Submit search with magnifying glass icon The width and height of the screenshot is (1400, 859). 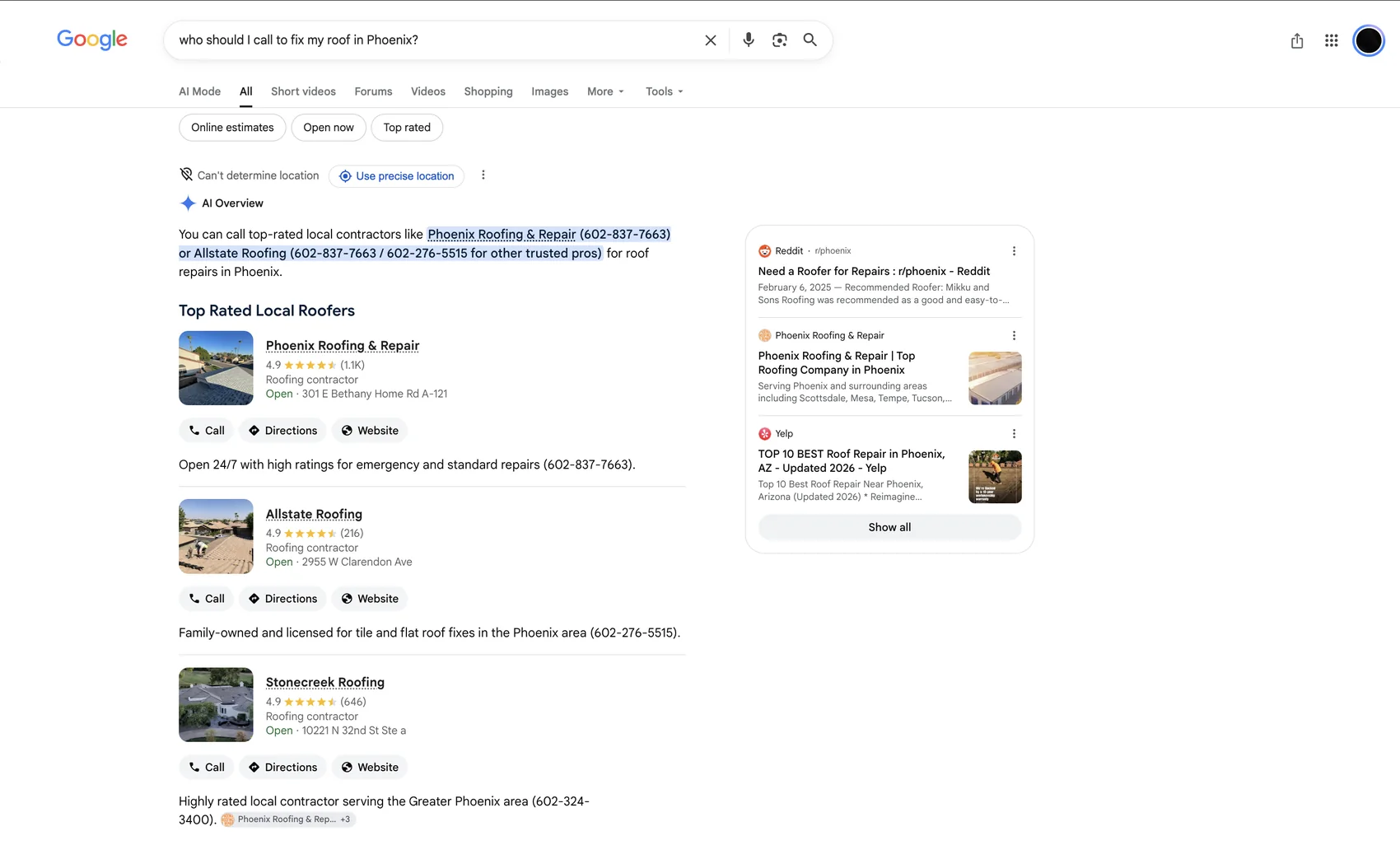(x=810, y=40)
